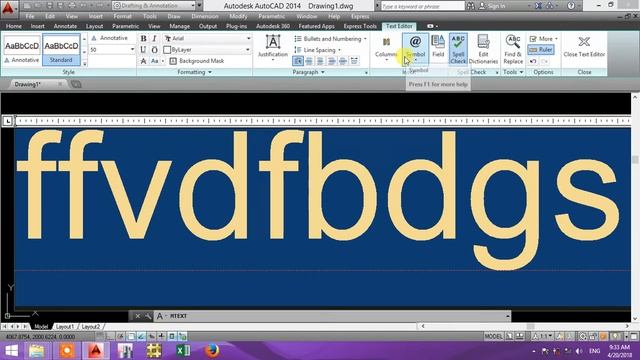
Task: Open the Format menu
Action: [x=122, y=16]
